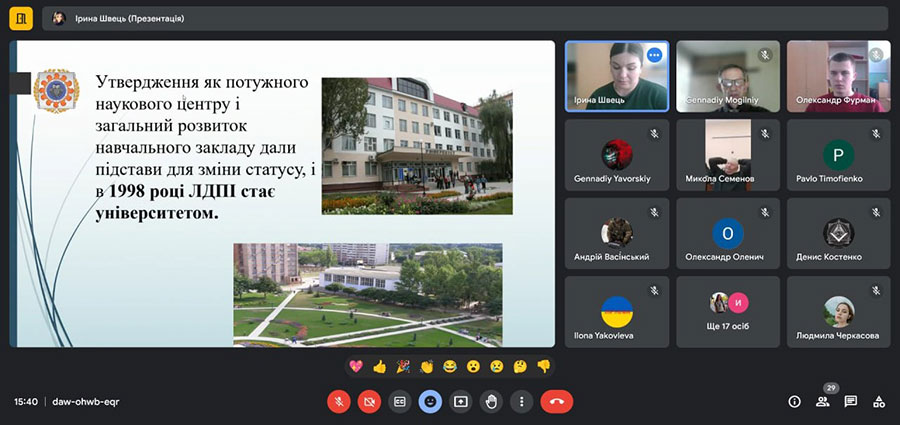The image size is (900, 425).
Task: Send the clapping hands reaction
Action: pos(426,366)
